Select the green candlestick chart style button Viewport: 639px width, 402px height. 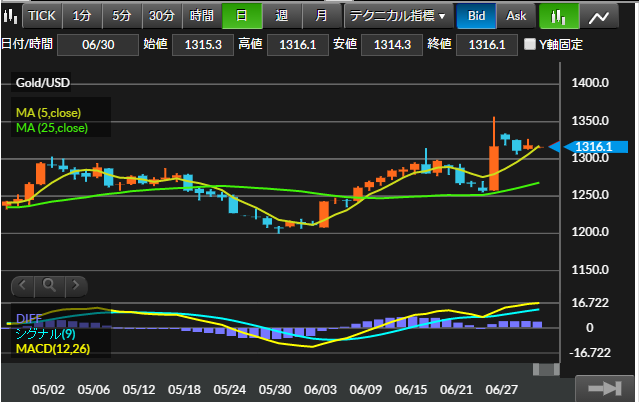coord(559,16)
